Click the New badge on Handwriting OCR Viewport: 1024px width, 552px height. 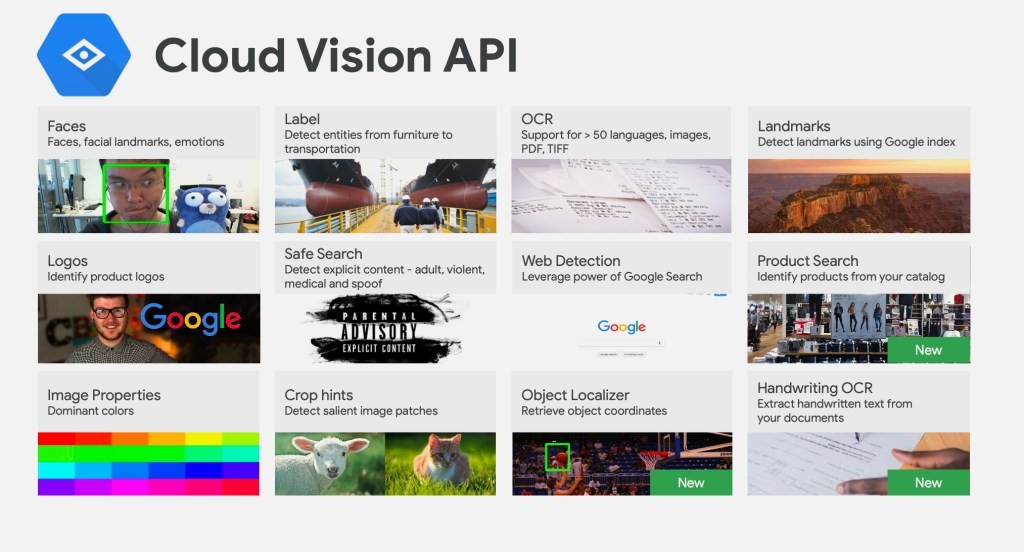928,482
